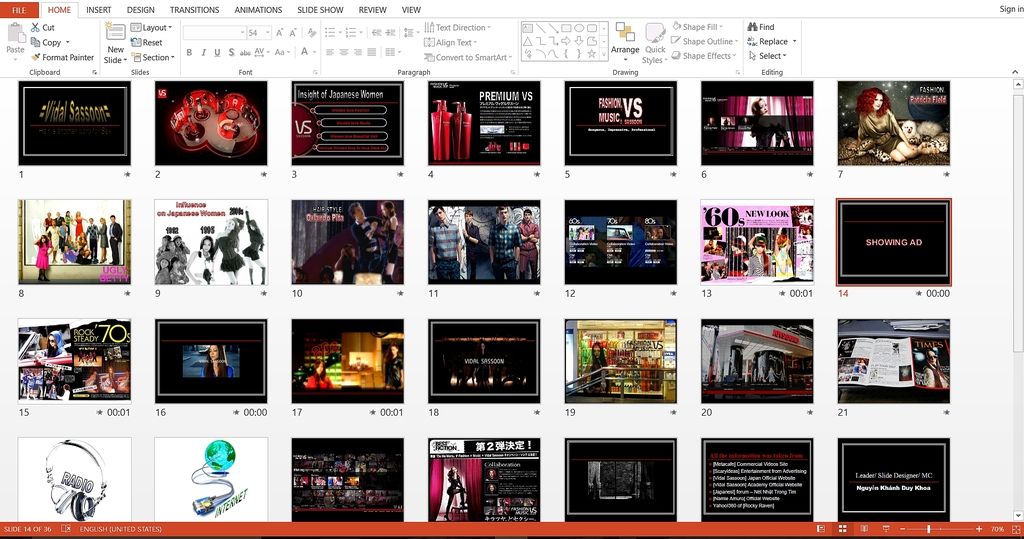Expand the Select dropdown in Editing
The width and height of the screenshot is (1024, 539).
[x=771, y=56]
